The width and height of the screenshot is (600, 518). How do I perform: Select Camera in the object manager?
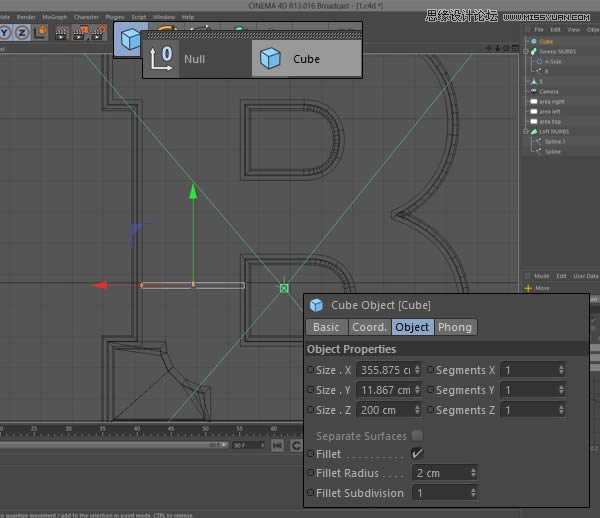pyautogui.click(x=549, y=91)
